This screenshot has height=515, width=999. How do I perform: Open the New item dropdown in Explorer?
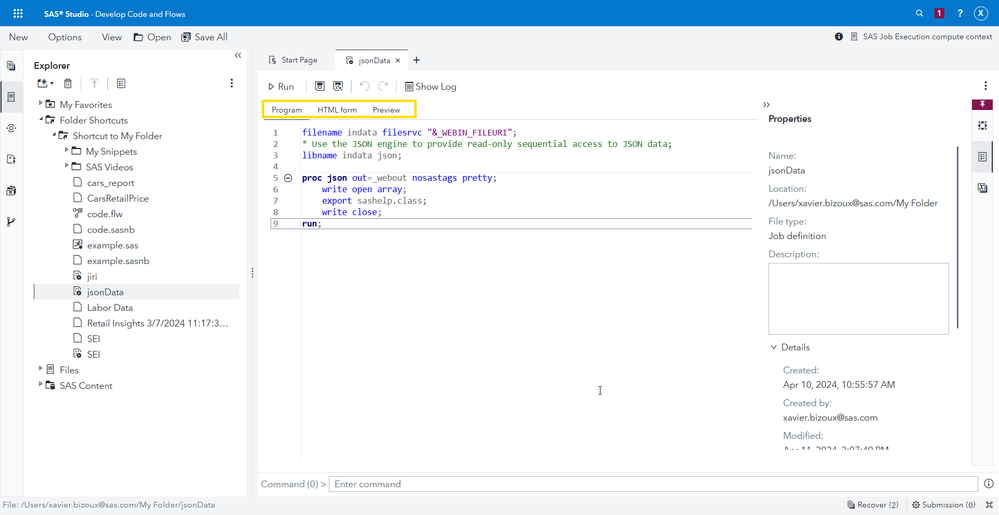click(45, 83)
